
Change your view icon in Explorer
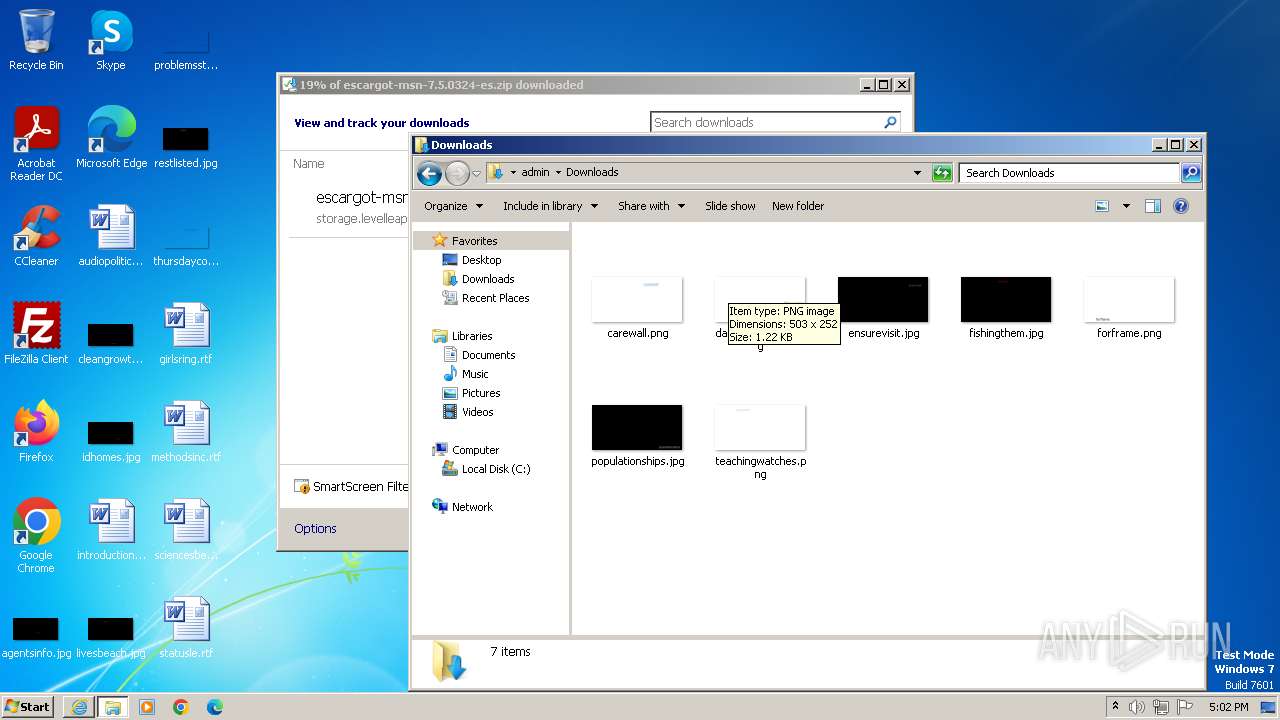pos(1102,206)
